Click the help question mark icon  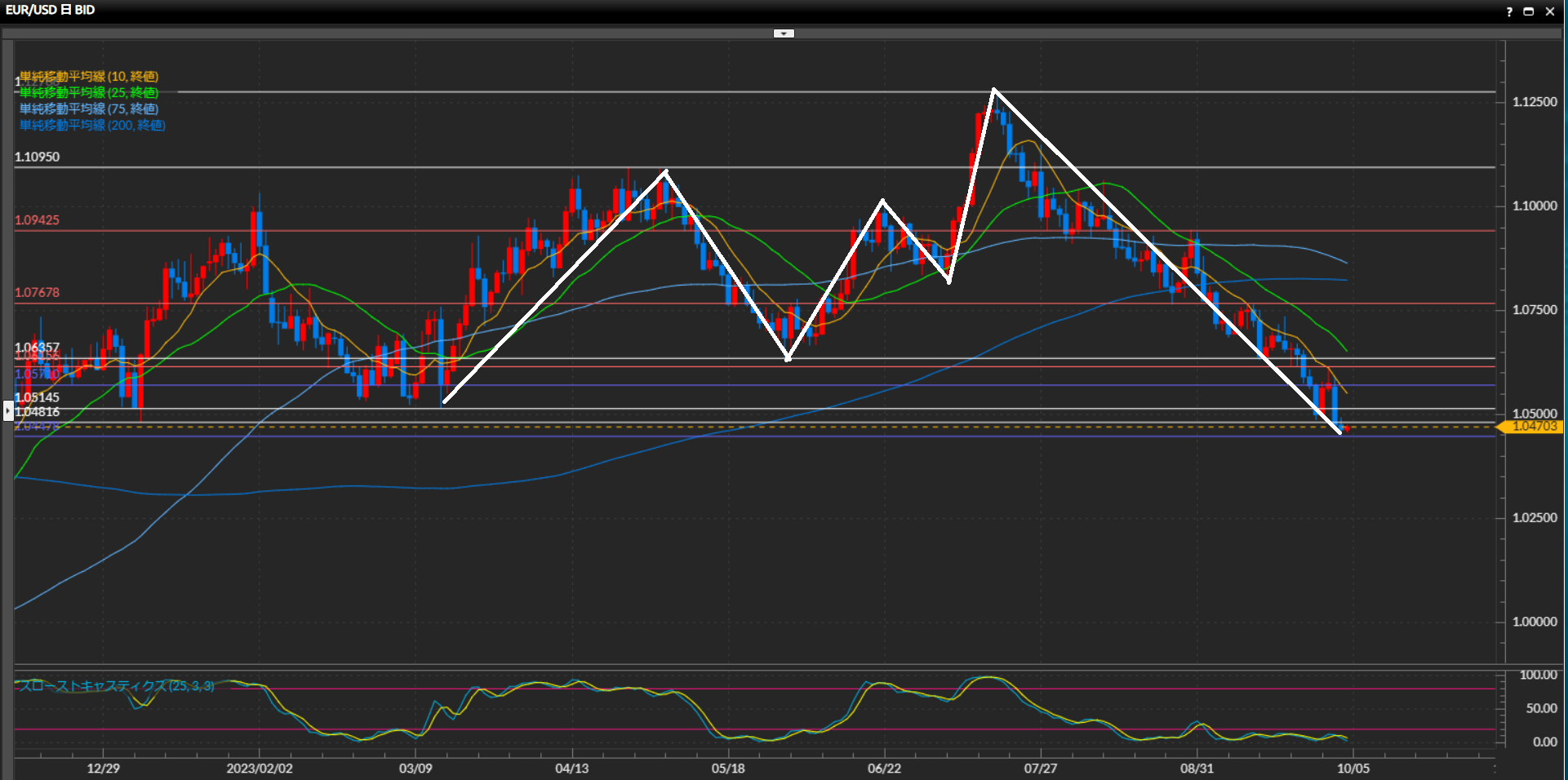click(1509, 11)
